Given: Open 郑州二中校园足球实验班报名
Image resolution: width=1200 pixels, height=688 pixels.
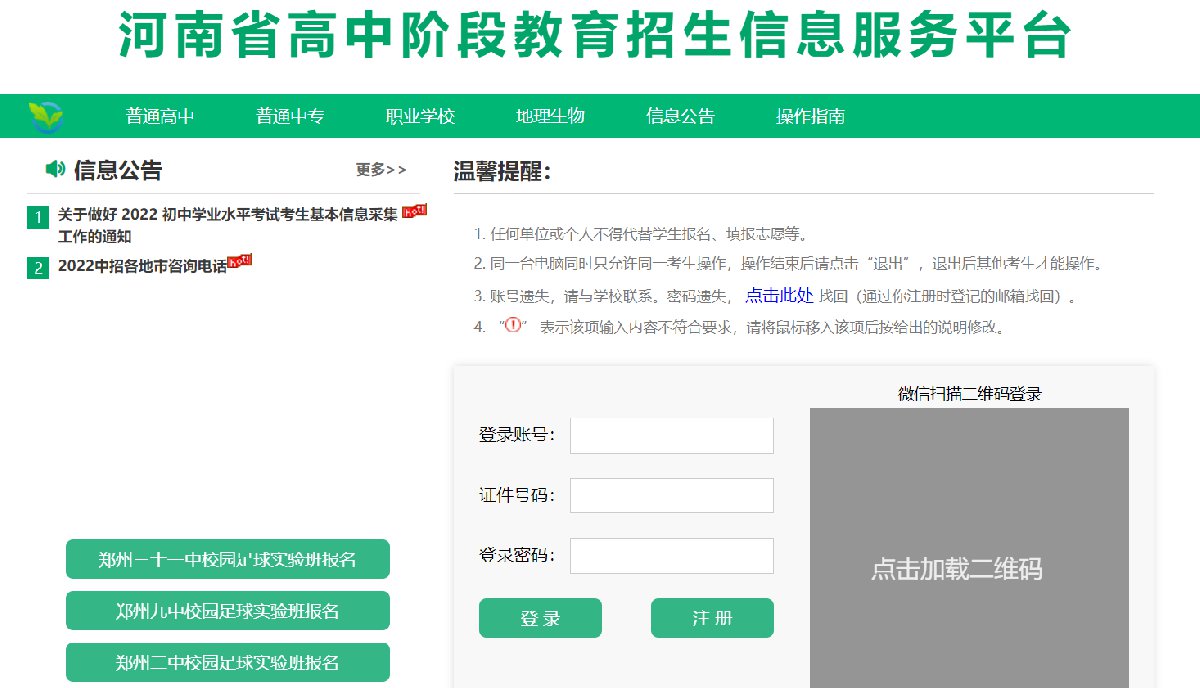Looking at the screenshot, I should click(x=228, y=663).
